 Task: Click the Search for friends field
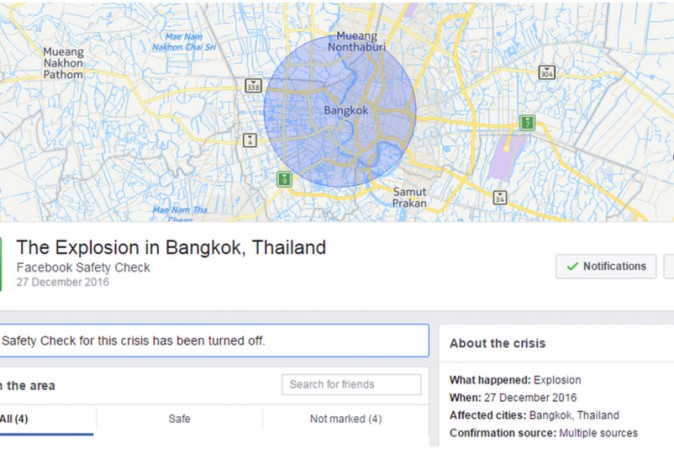point(352,385)
